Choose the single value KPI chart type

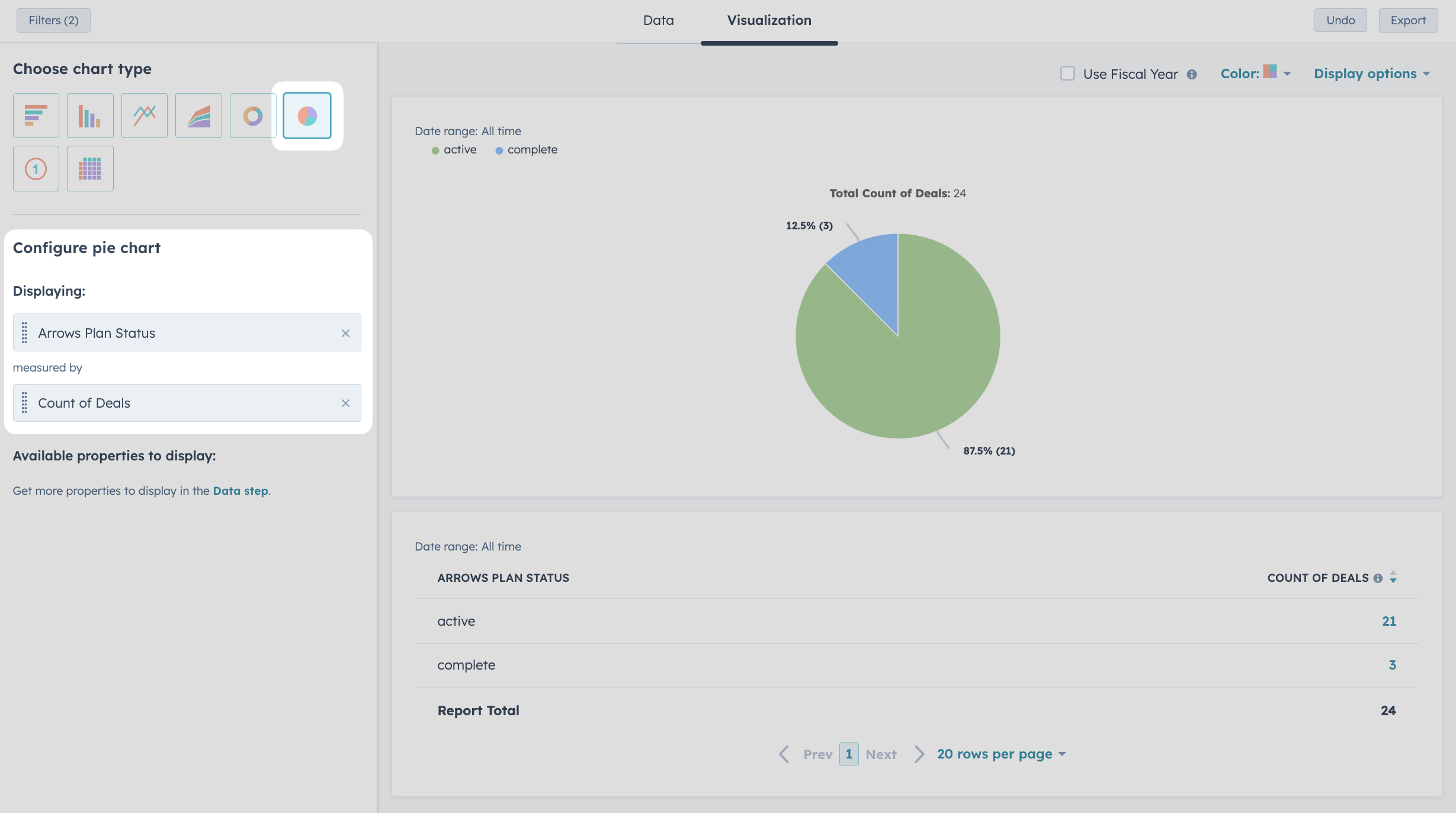point(36,168)
